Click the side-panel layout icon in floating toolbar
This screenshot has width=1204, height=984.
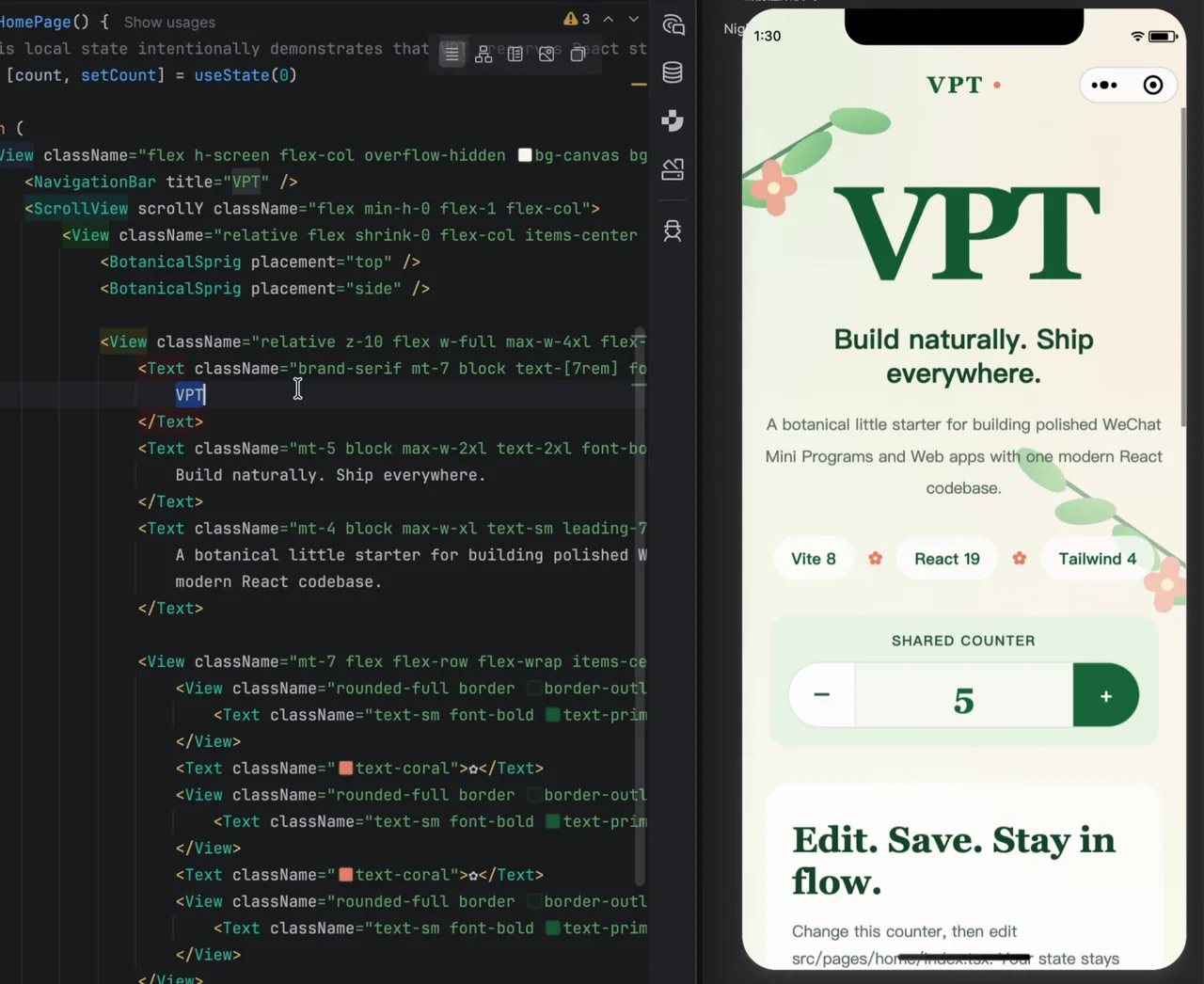point(515,55)
